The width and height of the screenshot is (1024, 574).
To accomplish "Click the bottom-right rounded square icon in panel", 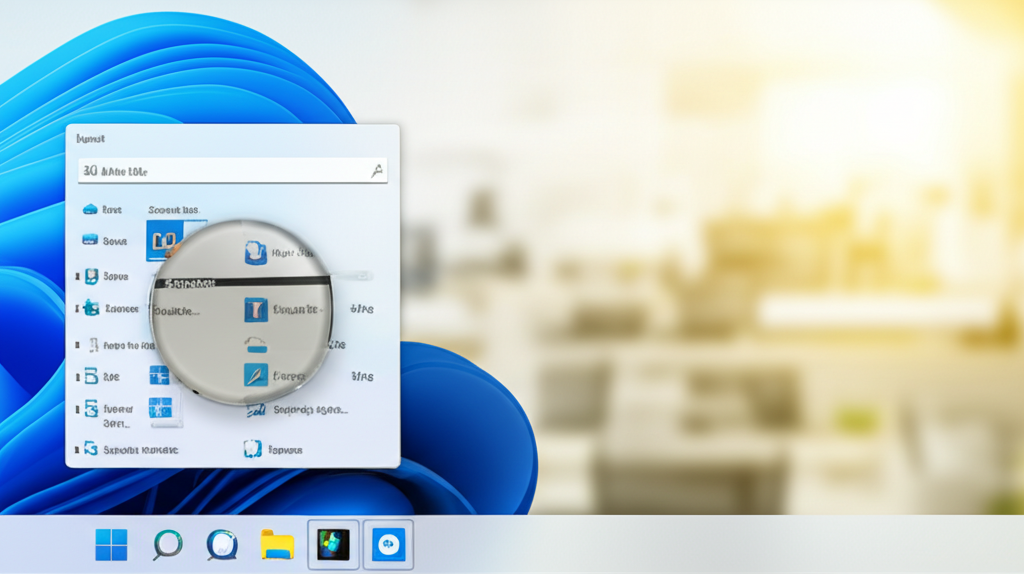I will pos(253,449).
